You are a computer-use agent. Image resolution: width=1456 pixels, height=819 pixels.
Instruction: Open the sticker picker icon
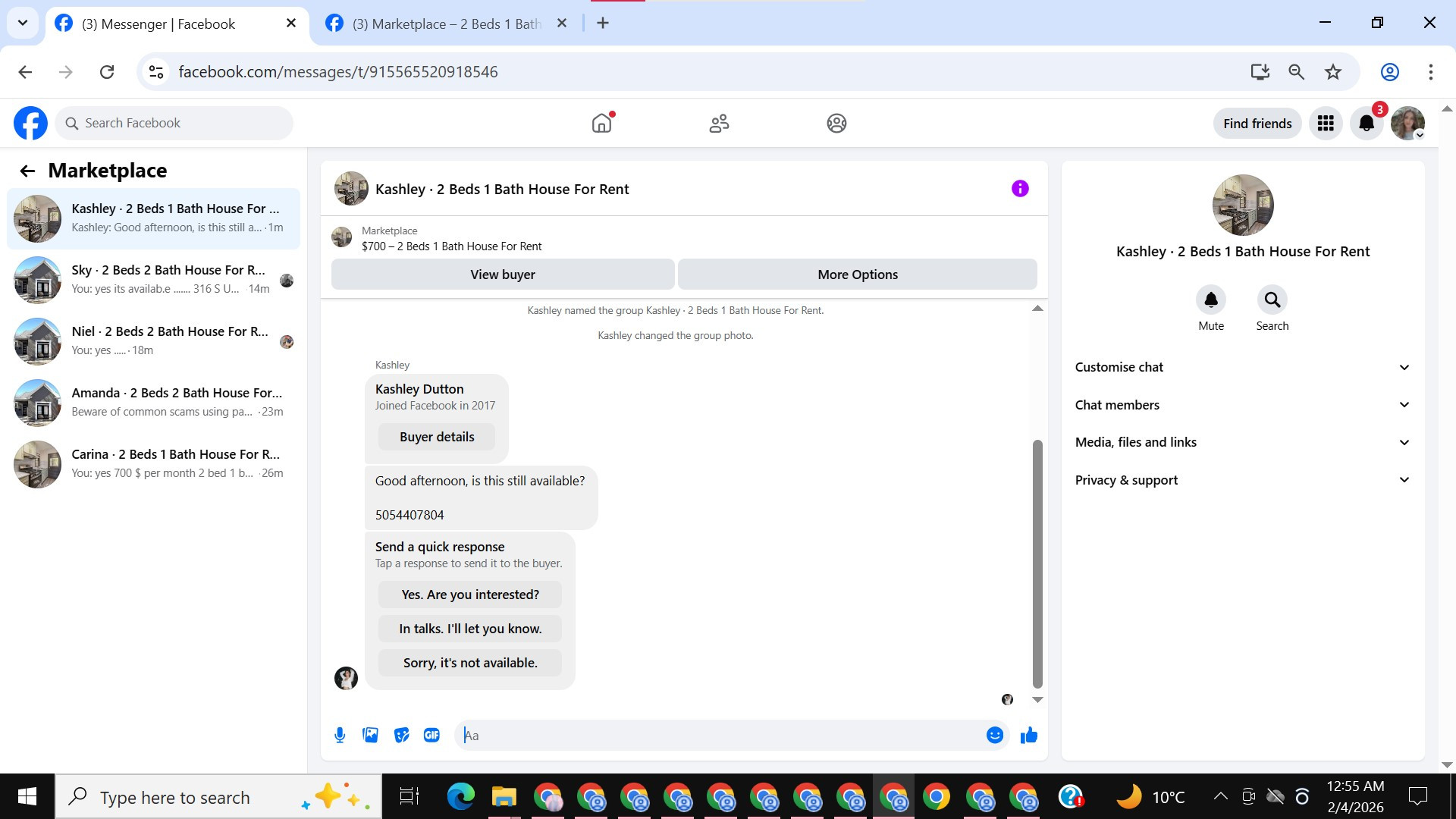[401, 735]
